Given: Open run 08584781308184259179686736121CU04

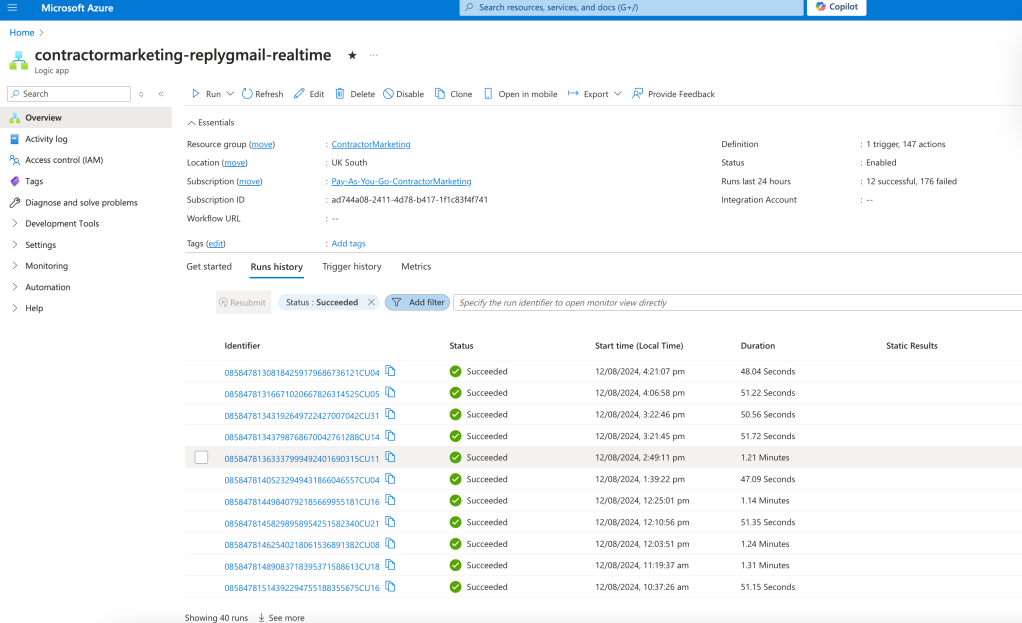Looking at the screenshot, I should point(302,373).
